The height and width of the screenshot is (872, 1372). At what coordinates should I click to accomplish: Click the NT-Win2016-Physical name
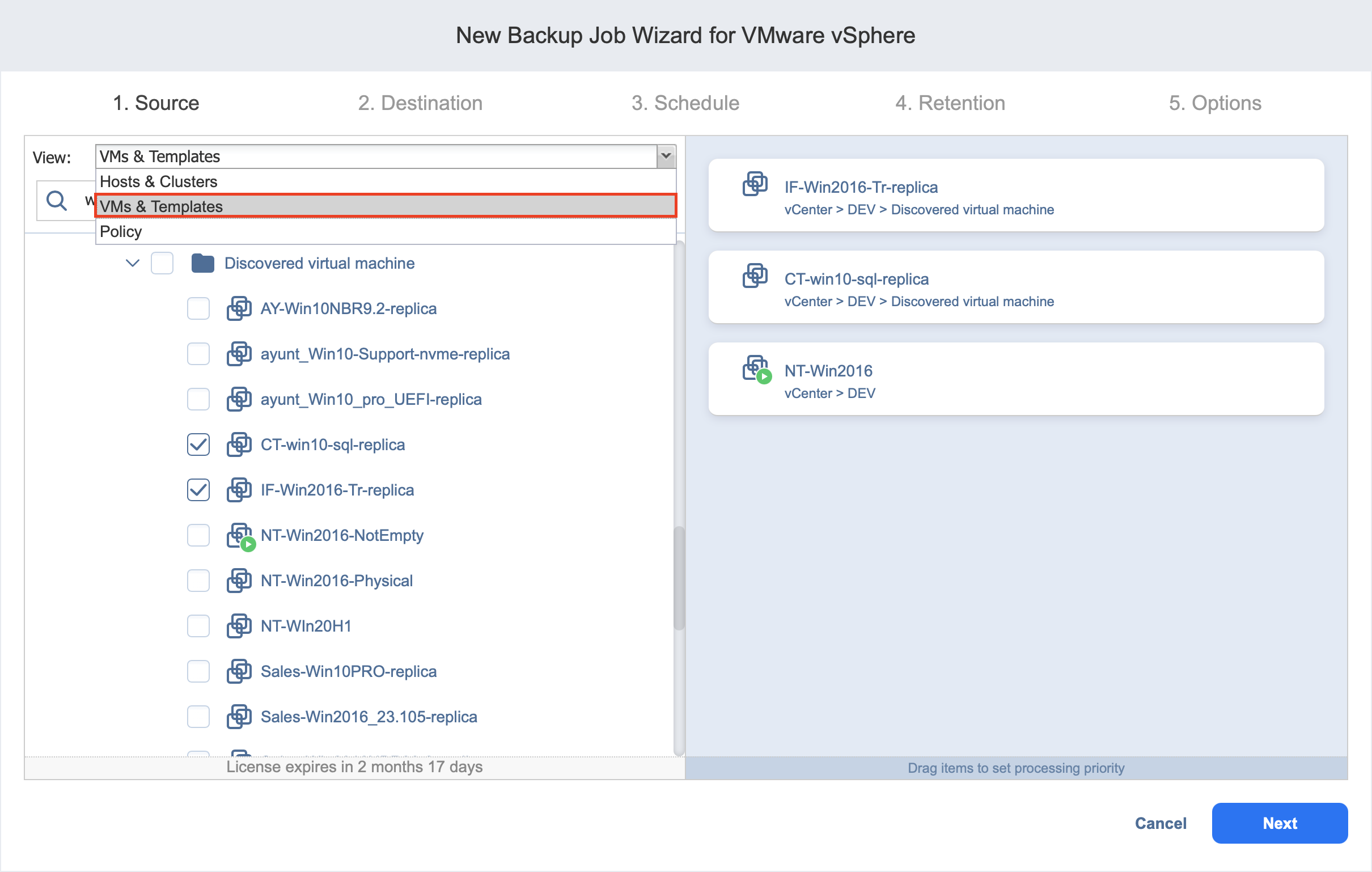(336, 580)
